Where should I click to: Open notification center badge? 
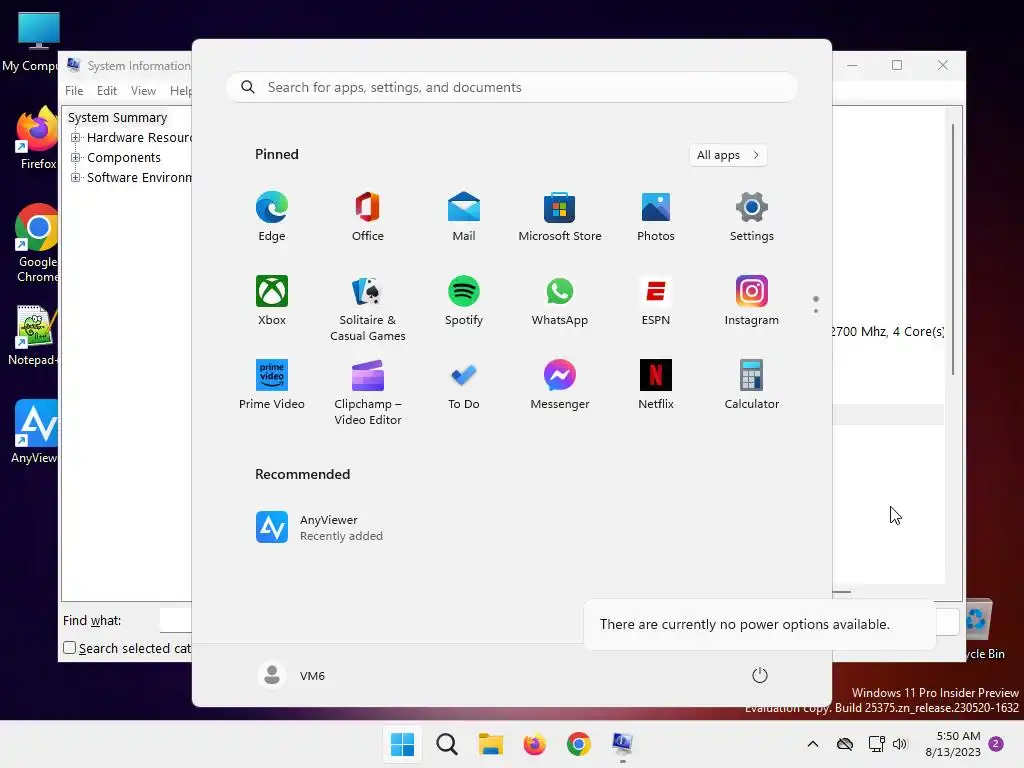coord(996,744)
